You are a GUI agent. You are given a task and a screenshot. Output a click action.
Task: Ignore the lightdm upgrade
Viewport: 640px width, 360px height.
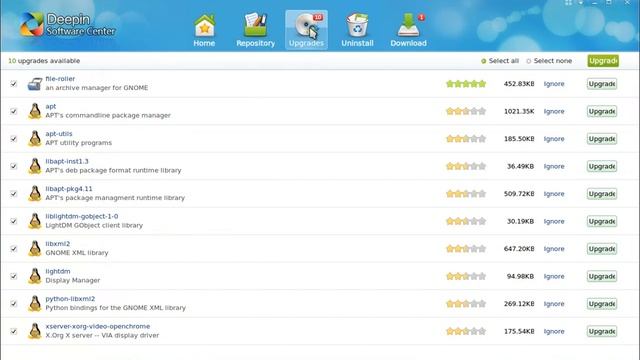pos(554,276)
